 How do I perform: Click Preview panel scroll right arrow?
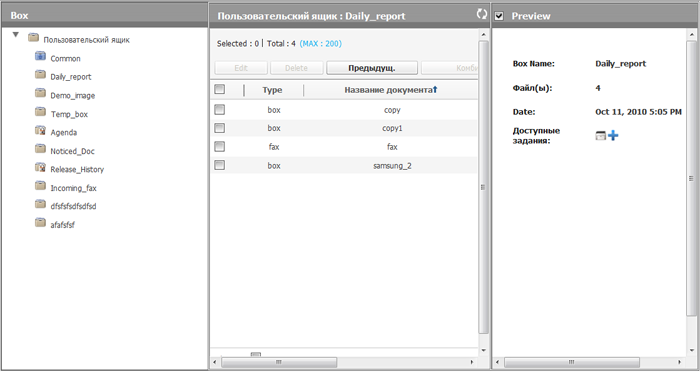(680, 362)
